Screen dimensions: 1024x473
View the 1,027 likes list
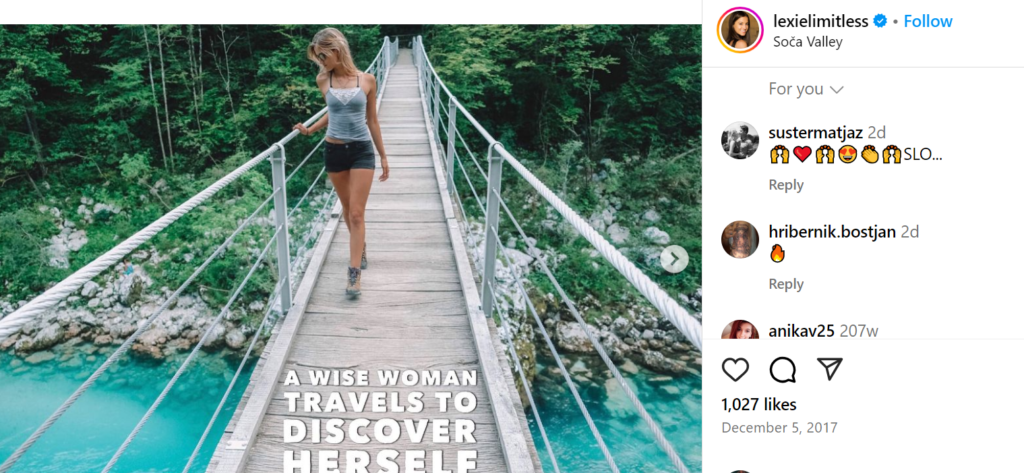759,404
